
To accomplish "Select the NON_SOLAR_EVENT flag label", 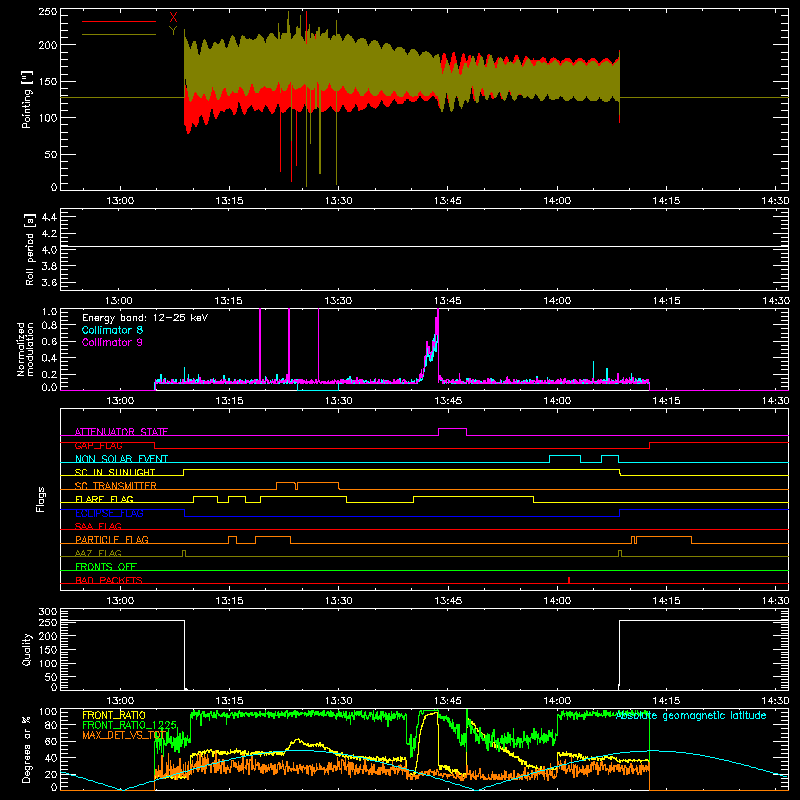I will pyautogui.click(x=121, y=459).
